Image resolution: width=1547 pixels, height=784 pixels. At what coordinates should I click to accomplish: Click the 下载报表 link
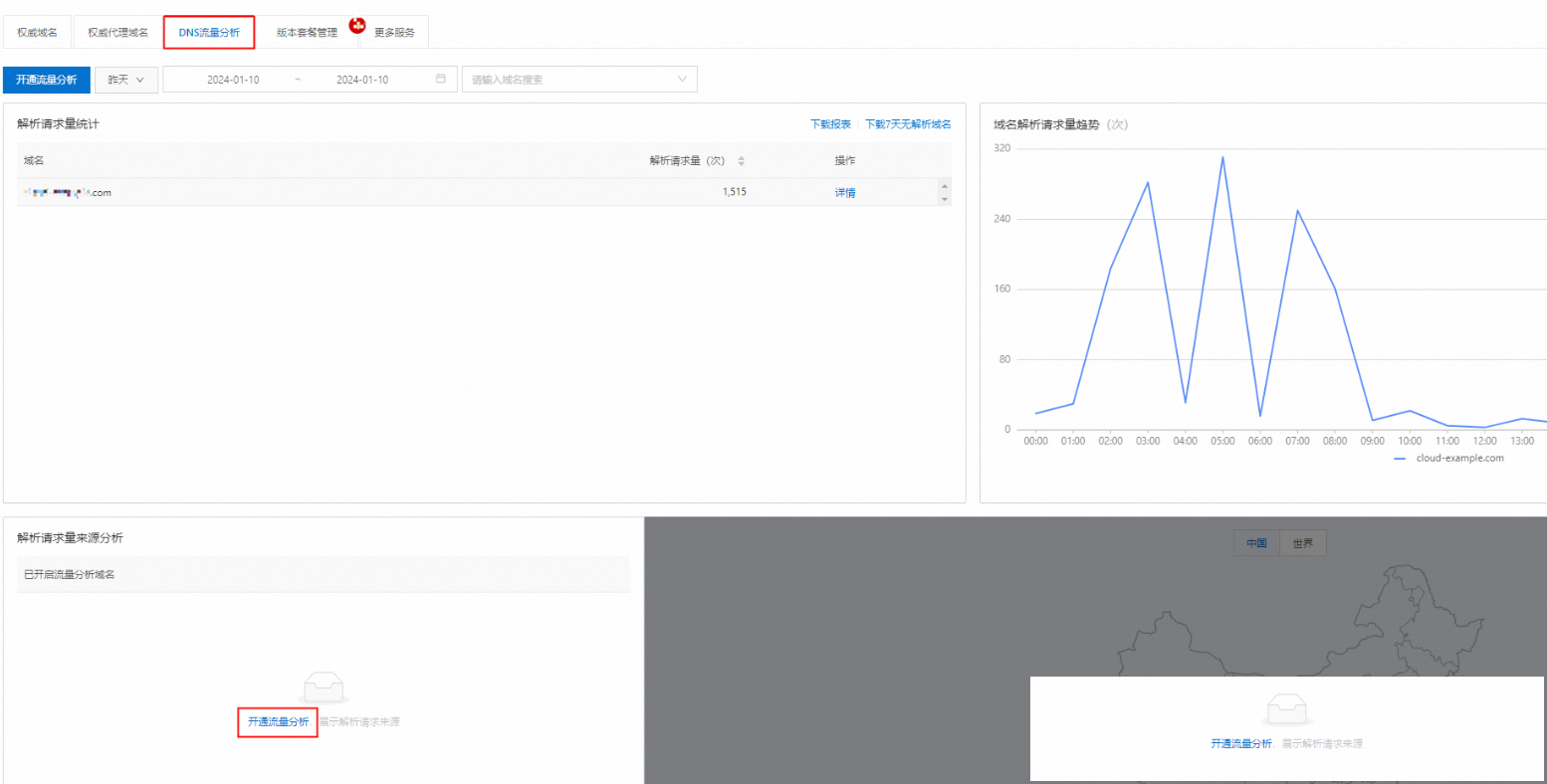click(830, 124)
